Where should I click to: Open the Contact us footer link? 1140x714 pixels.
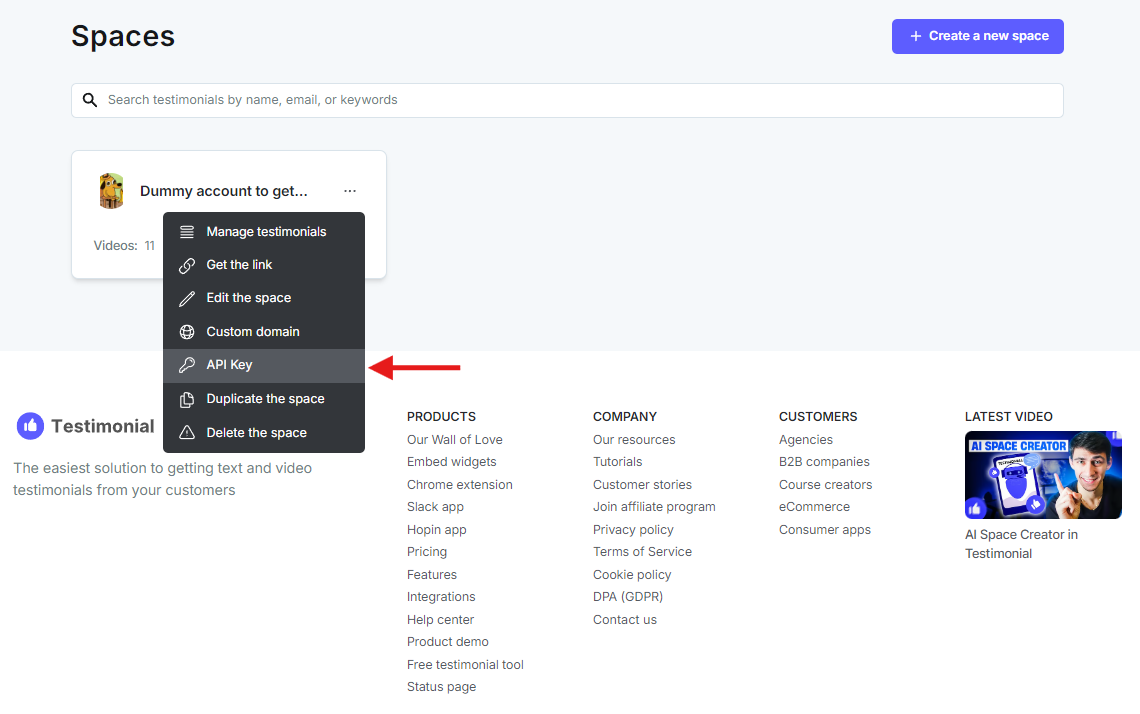(x=625, y=619)
